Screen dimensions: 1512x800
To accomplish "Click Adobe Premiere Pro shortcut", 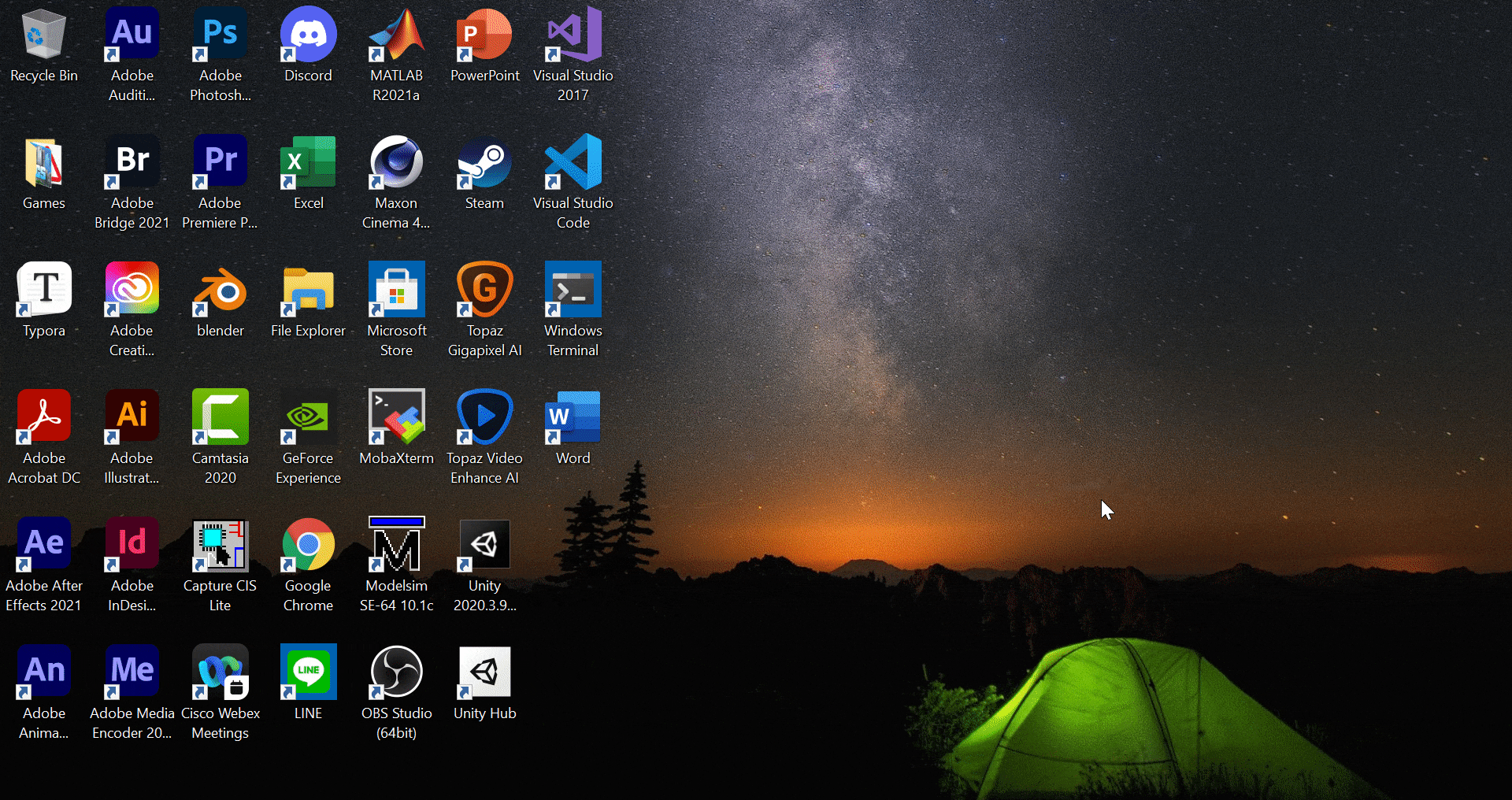I will point(220,162).
